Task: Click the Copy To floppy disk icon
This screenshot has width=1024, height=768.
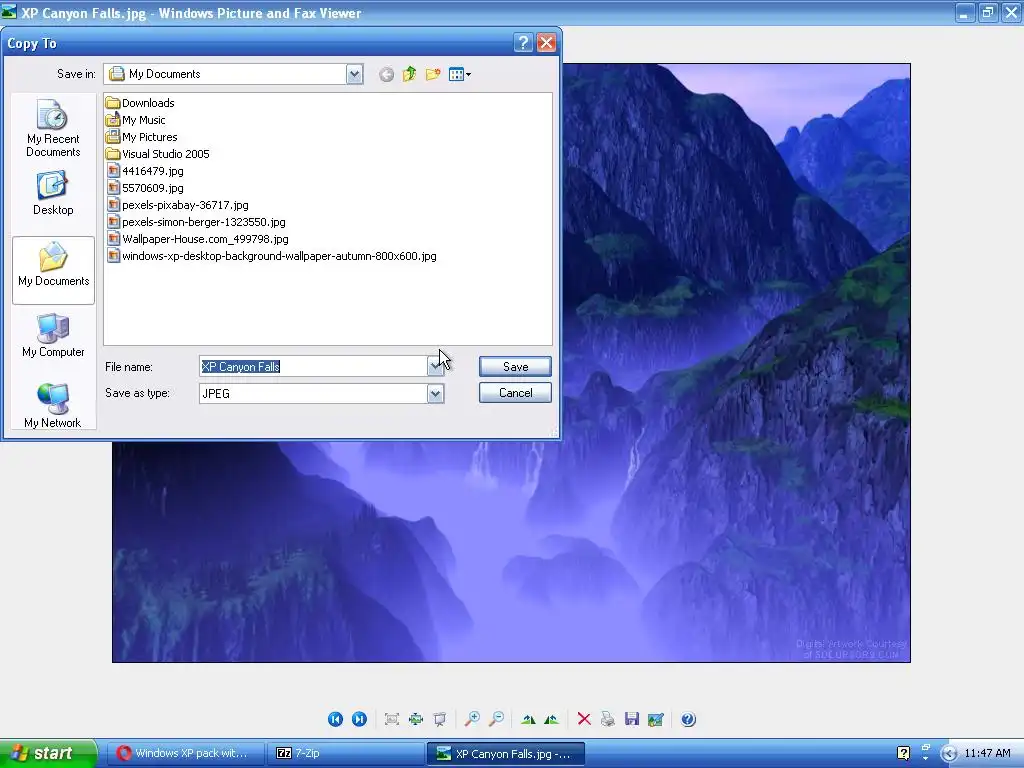Action: [x=632, y=719]
